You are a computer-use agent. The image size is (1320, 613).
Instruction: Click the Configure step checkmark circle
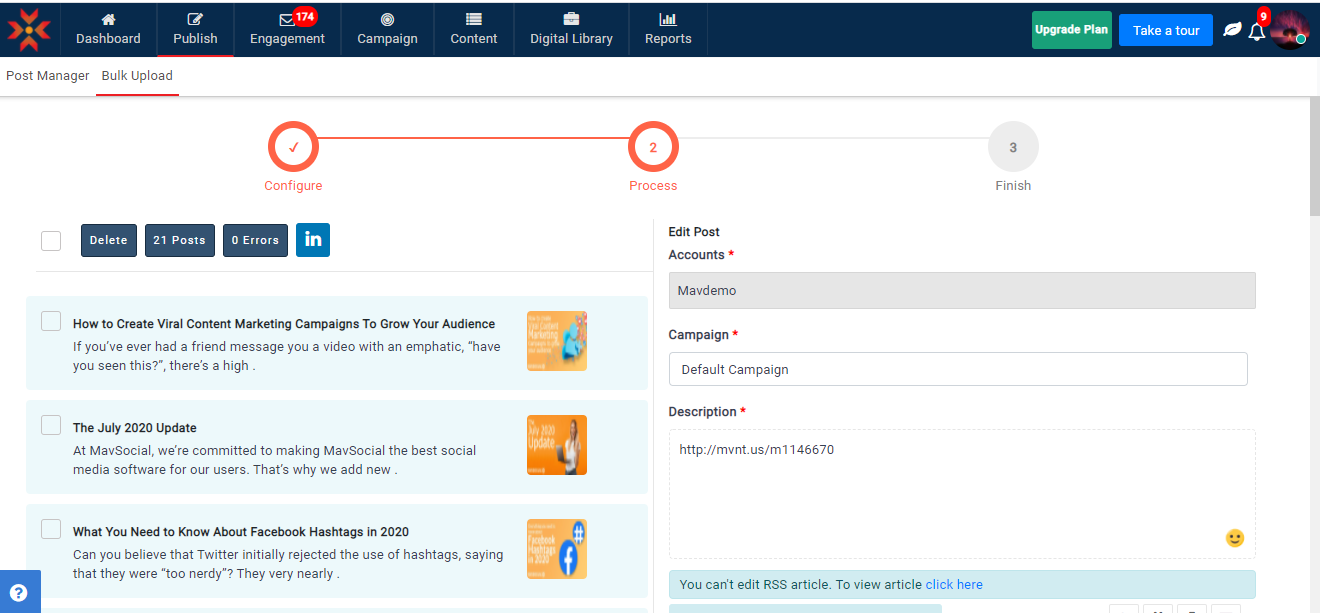[x=293, y=148]
